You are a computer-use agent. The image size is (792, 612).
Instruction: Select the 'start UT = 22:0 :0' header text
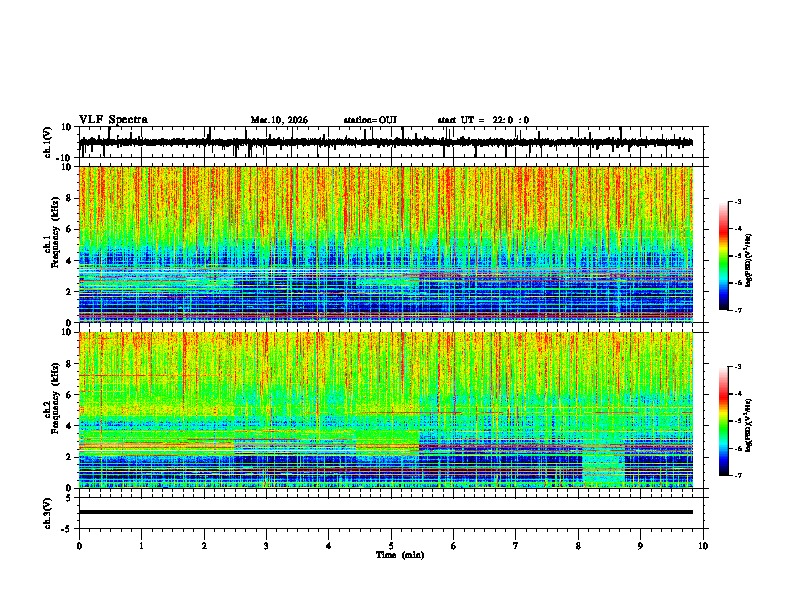[483, 120]
